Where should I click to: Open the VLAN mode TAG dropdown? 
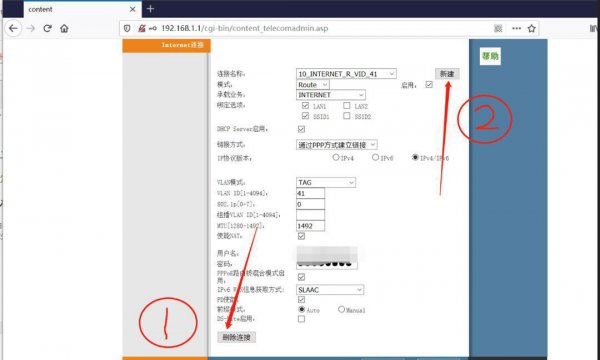point(326,182)
